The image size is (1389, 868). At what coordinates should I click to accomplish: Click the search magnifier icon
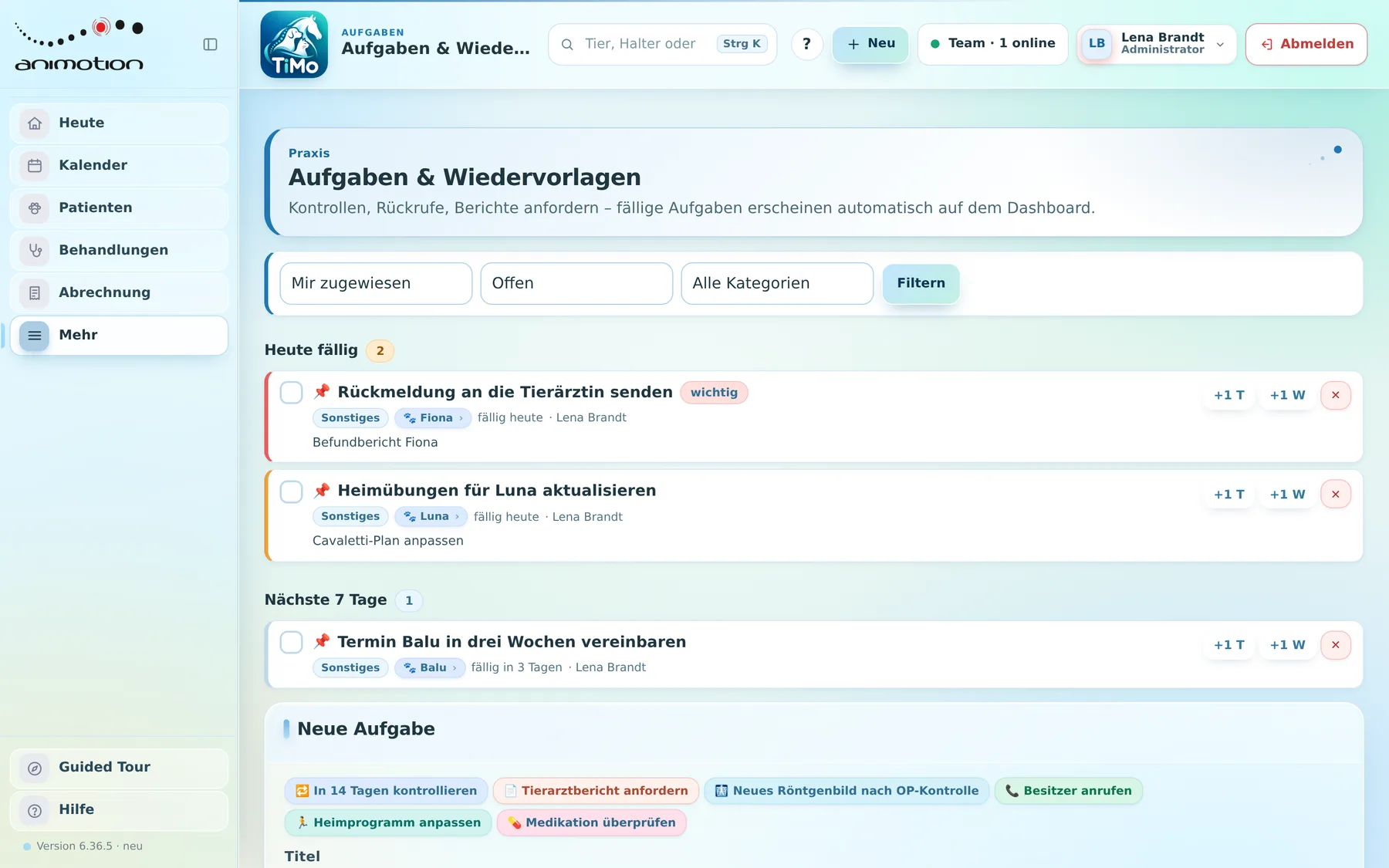pos(567,45)
